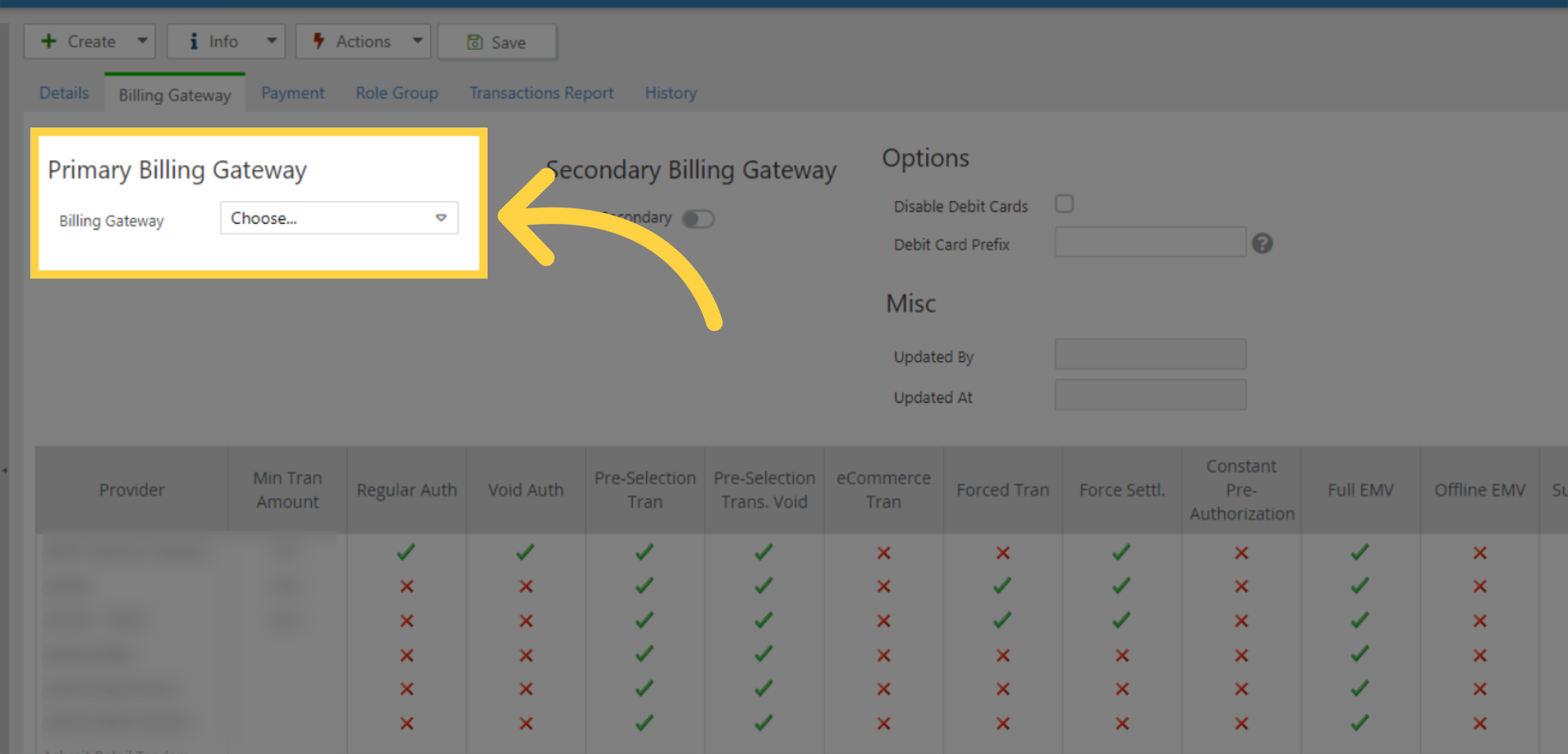Click the Force Settl. column header
This screenshot has width=1568, height=754.
[x=1122, y=490]
